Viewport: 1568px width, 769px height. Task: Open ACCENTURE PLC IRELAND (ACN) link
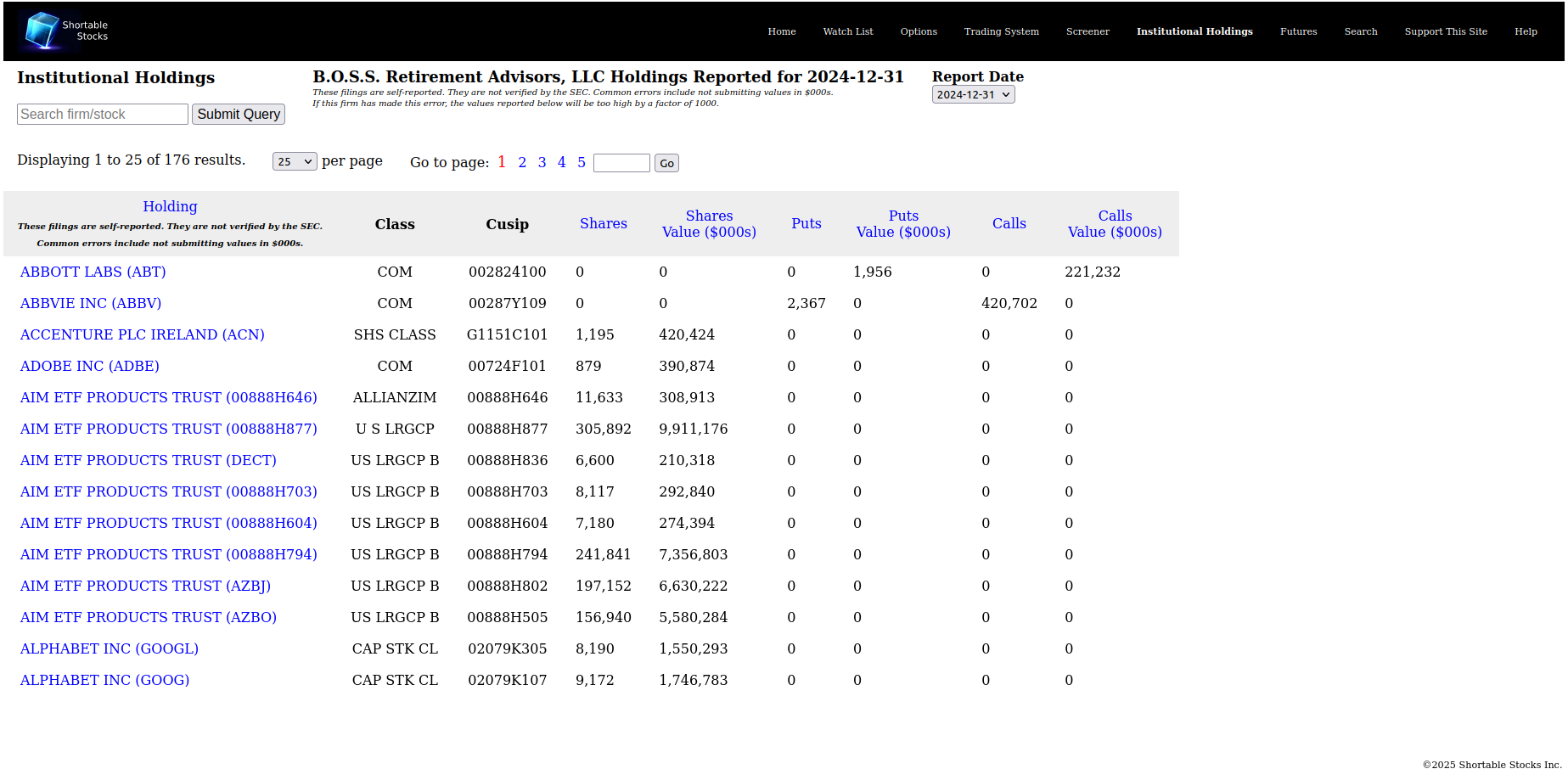point(143,334)
